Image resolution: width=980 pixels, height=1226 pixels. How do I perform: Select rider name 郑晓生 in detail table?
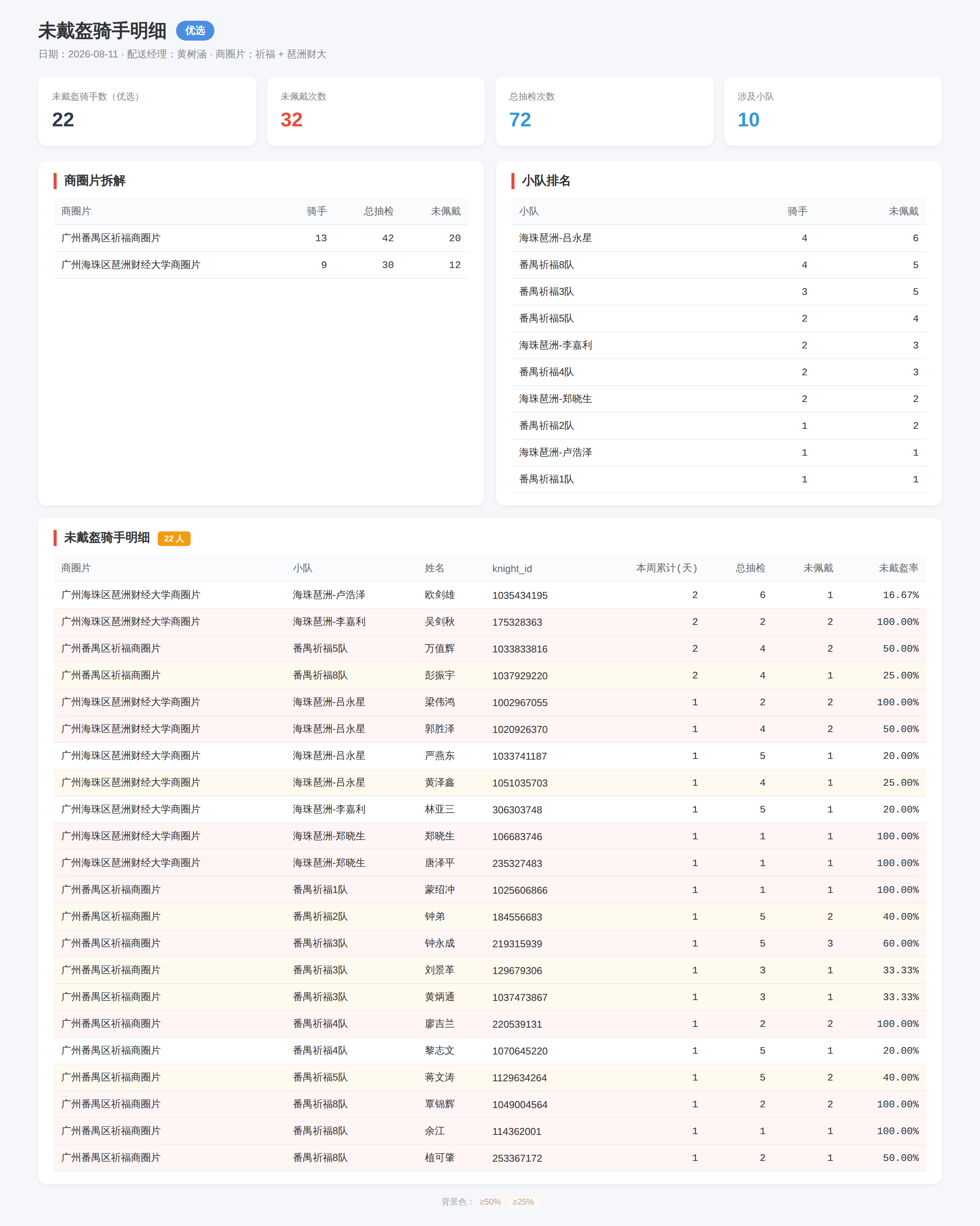click(439, 836)
